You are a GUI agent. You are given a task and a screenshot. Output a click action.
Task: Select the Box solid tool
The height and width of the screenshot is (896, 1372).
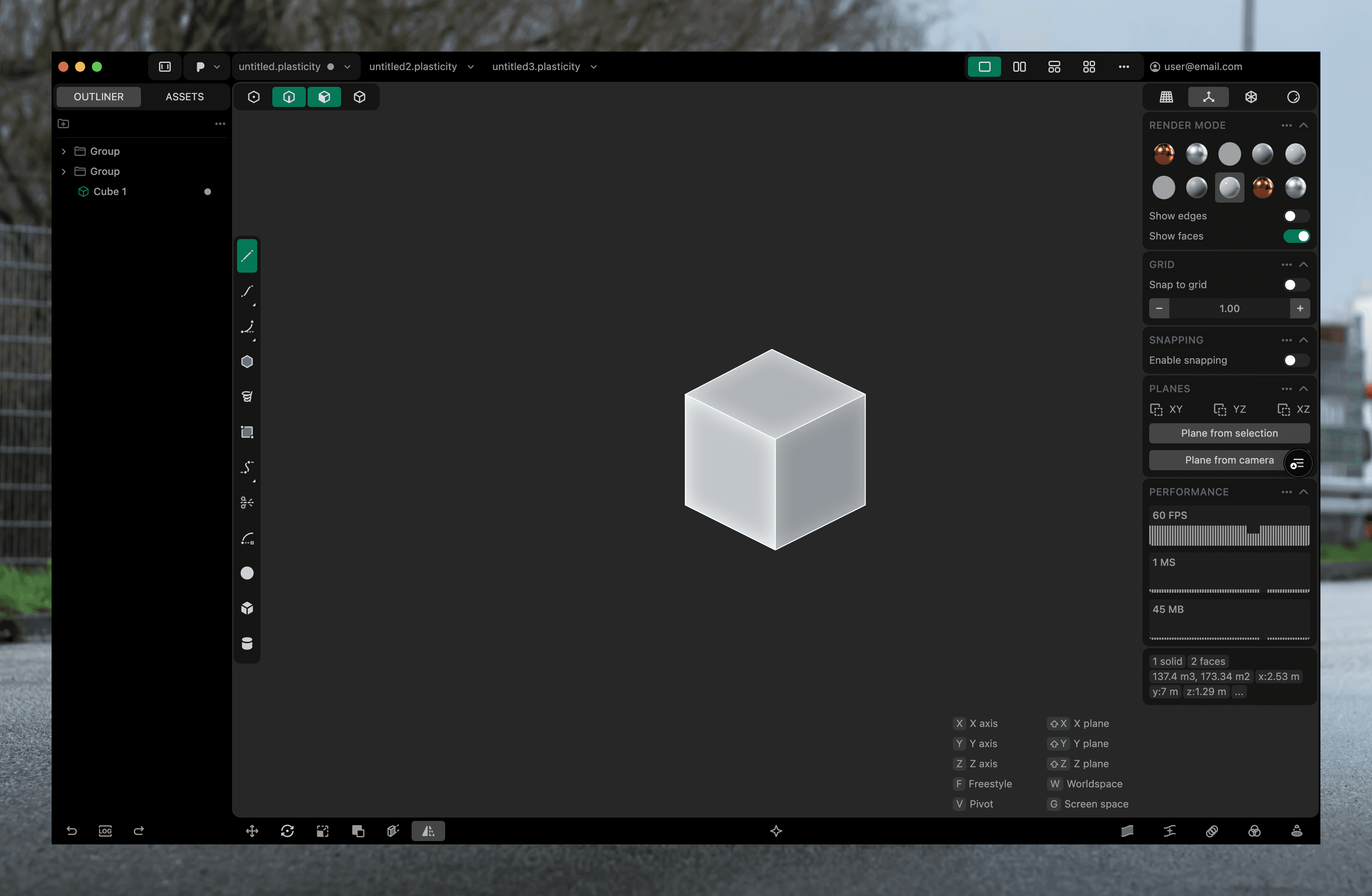(x=247, y=609)
